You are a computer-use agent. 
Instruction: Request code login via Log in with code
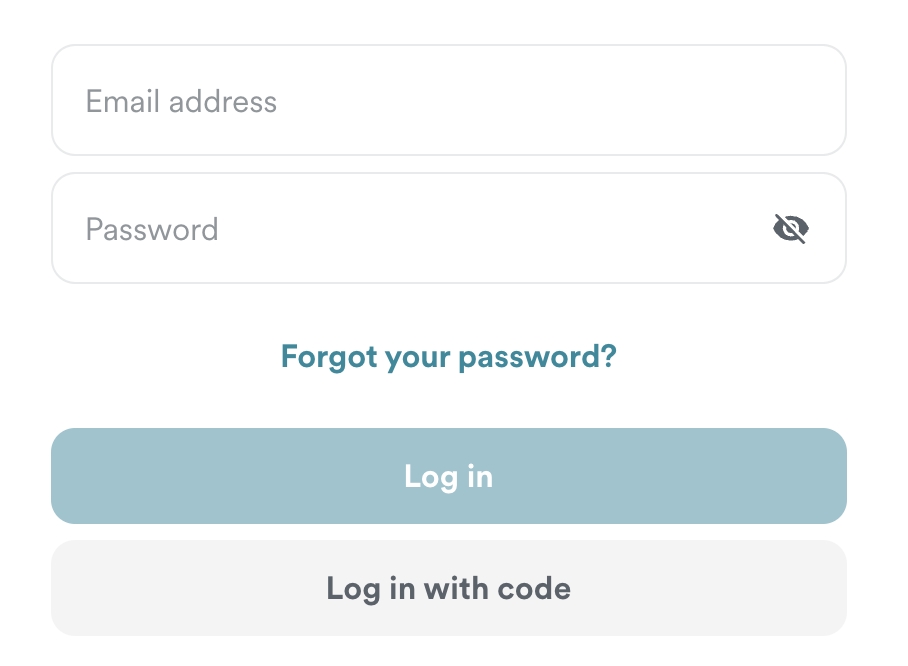pyautogui.click(x=448, y=588)
